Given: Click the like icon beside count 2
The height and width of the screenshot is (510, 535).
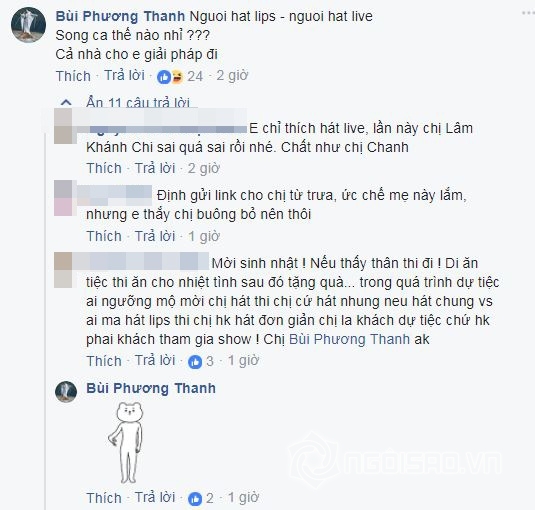Looking at the screenshot, I should click(x=195, y=499).
